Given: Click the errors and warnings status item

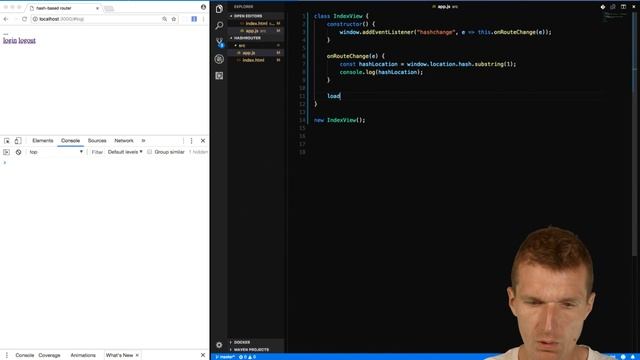Looking at the screenshot, I should [247, 357].
